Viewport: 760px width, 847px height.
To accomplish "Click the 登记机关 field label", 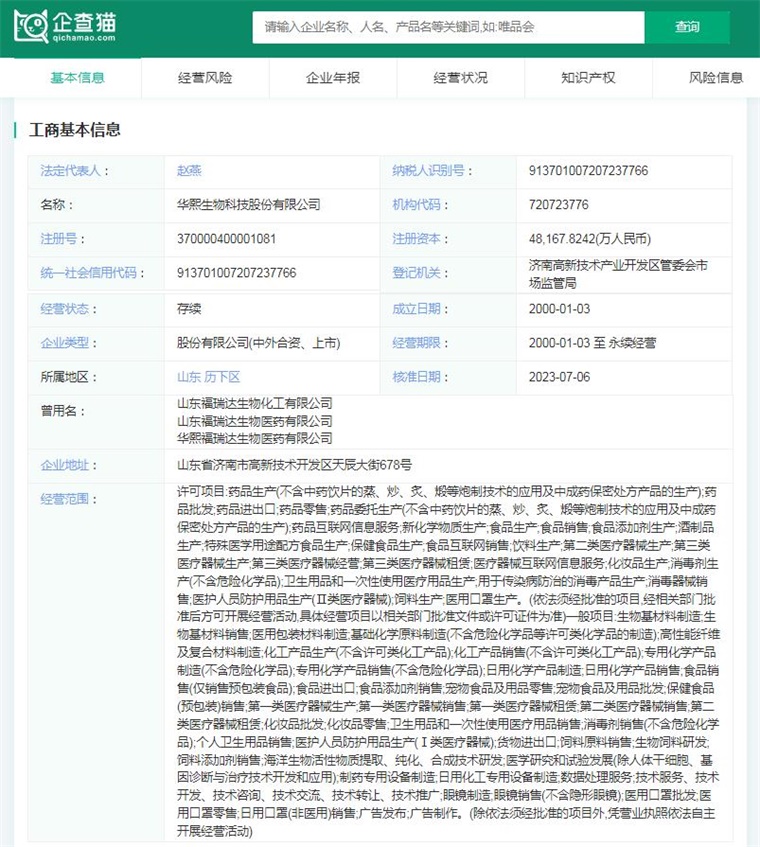I will (417, 273).
